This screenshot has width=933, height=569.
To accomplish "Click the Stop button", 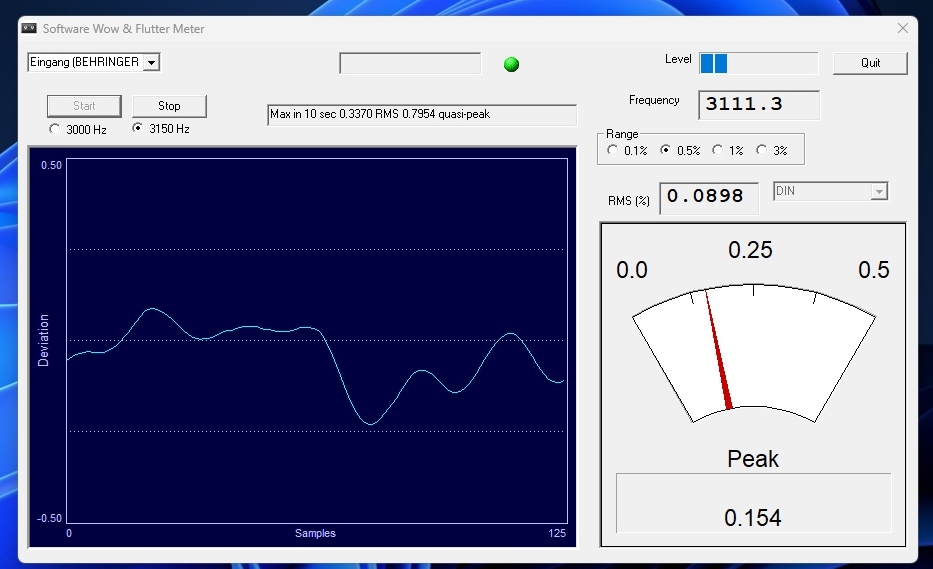I will (x=169, y=106).
